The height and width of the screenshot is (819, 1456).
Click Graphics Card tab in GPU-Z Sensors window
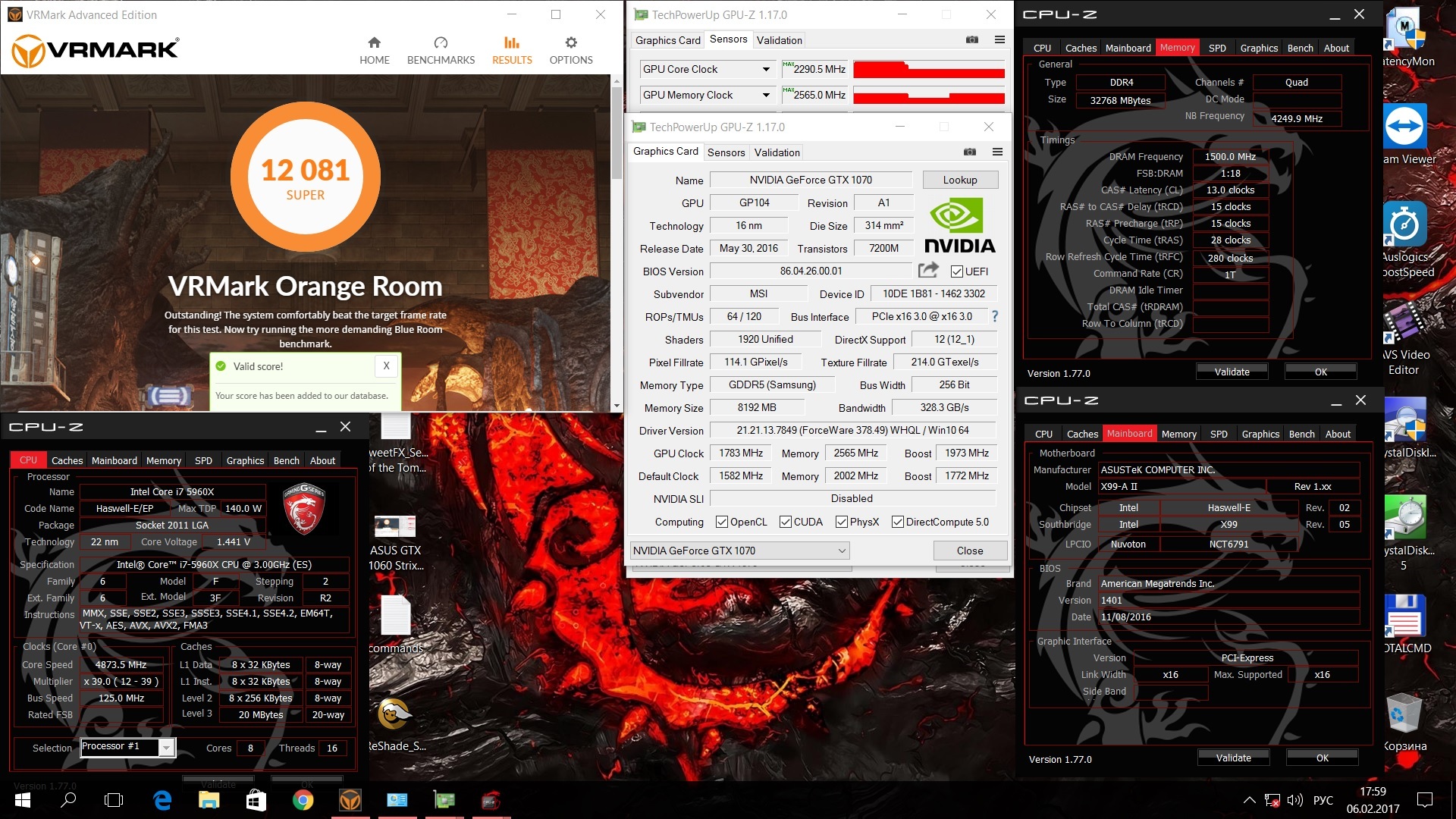point(667,40)
